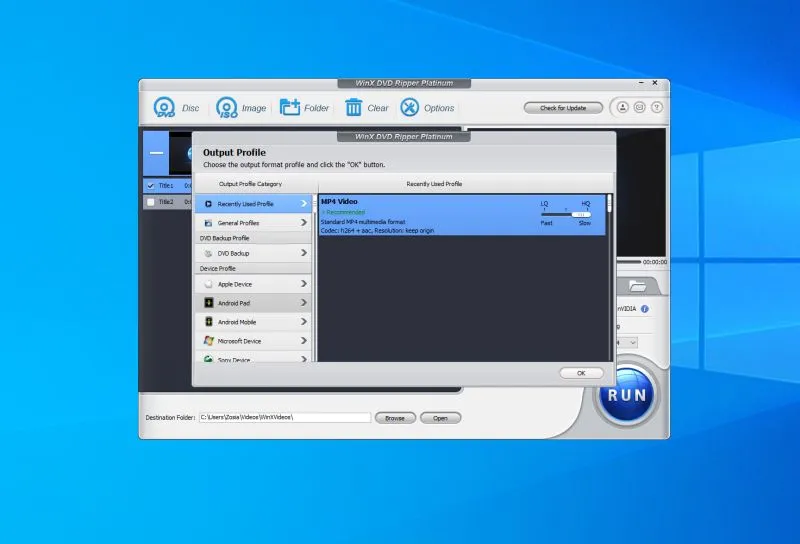Open the Options settings icon
800x544 pixels.
tap(409, 108)
